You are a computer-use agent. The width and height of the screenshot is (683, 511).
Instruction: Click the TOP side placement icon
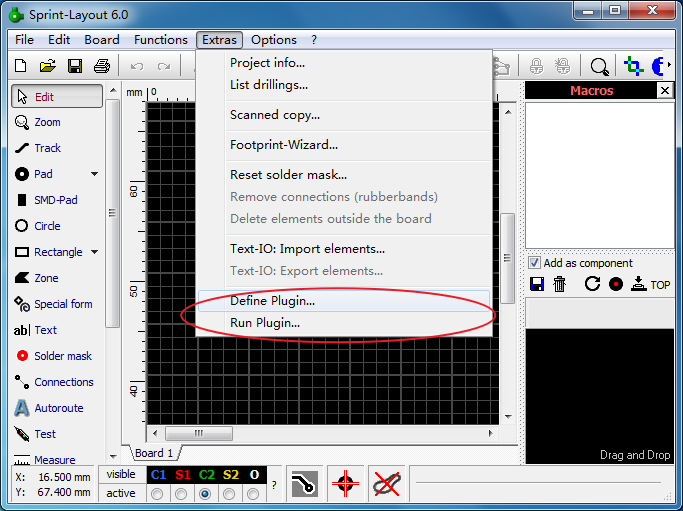click(x=651, y=284)
